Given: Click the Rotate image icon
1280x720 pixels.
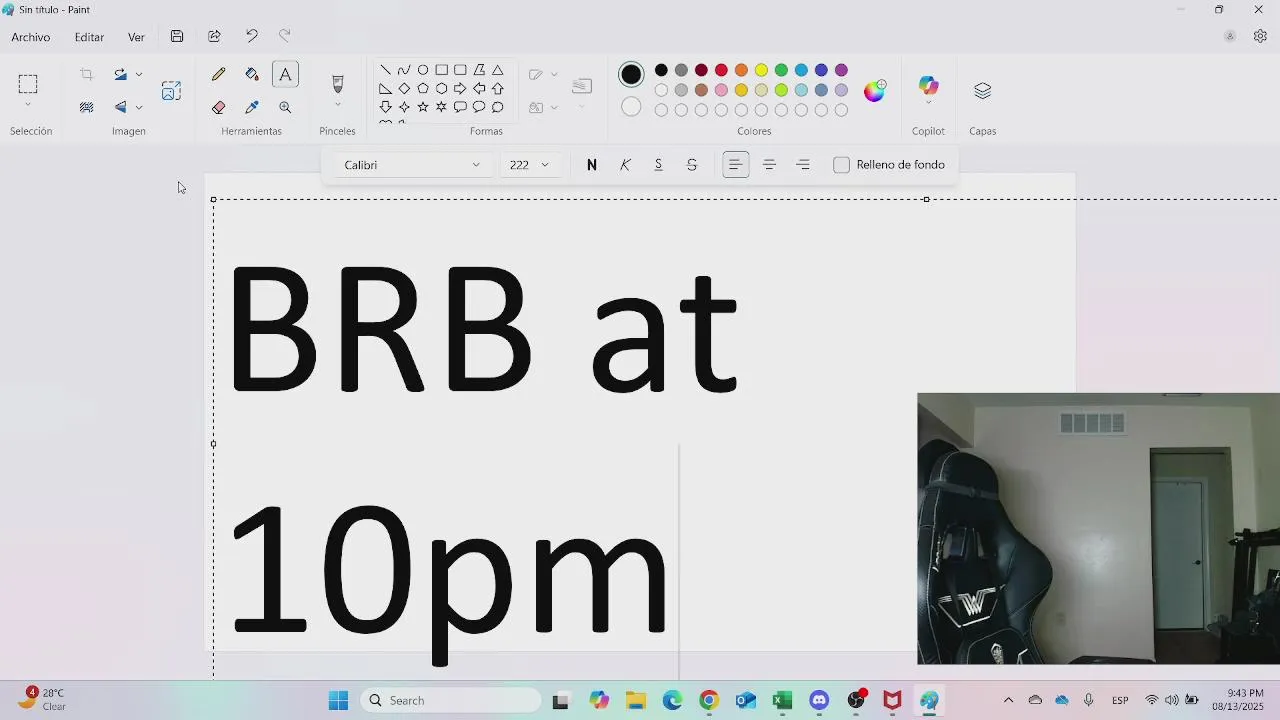Looking at the screenshot, I should [x=121, y=74].
